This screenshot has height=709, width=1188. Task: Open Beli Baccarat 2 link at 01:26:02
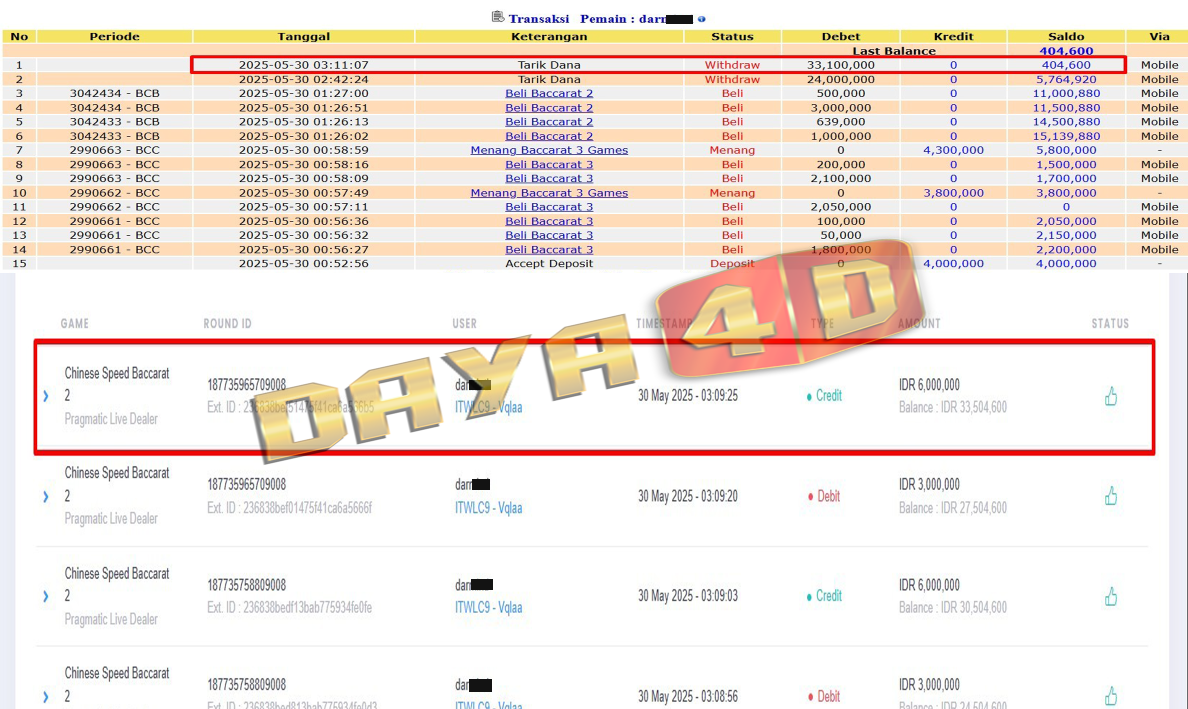(x=549, y=136)
